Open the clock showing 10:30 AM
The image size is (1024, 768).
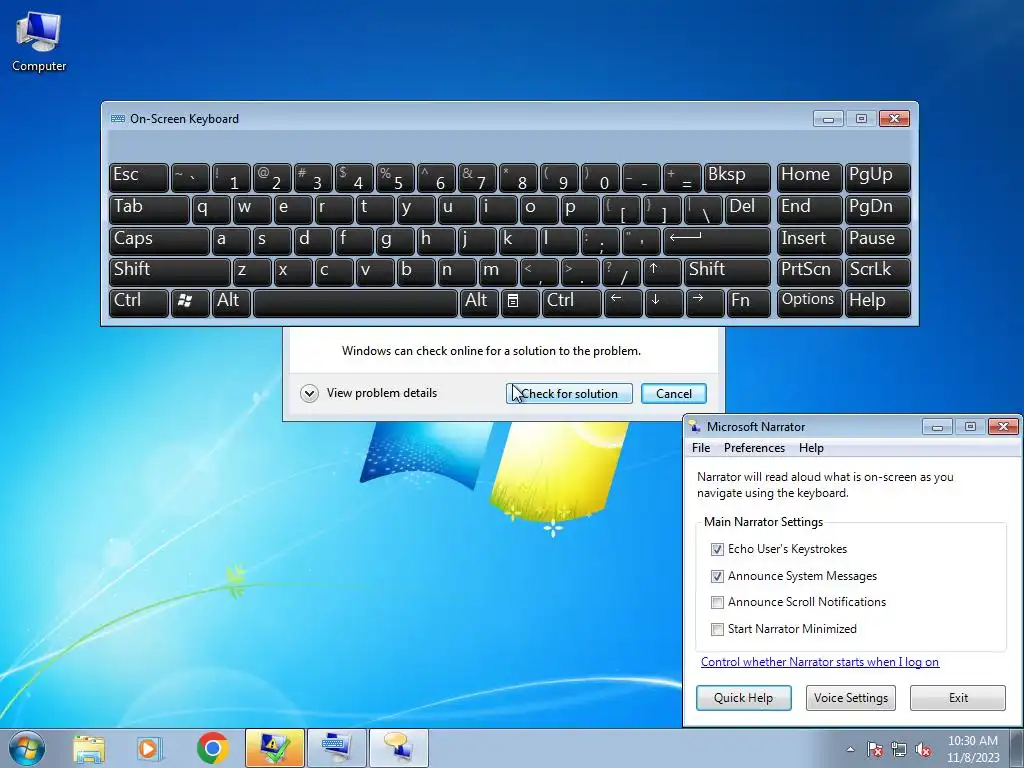point(973,748)
